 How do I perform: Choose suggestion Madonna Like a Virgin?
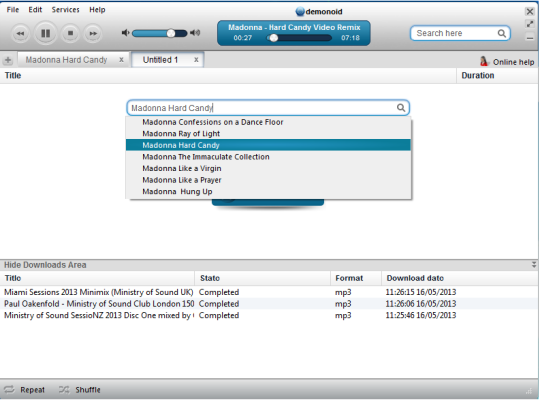click(x=268, y=168)
